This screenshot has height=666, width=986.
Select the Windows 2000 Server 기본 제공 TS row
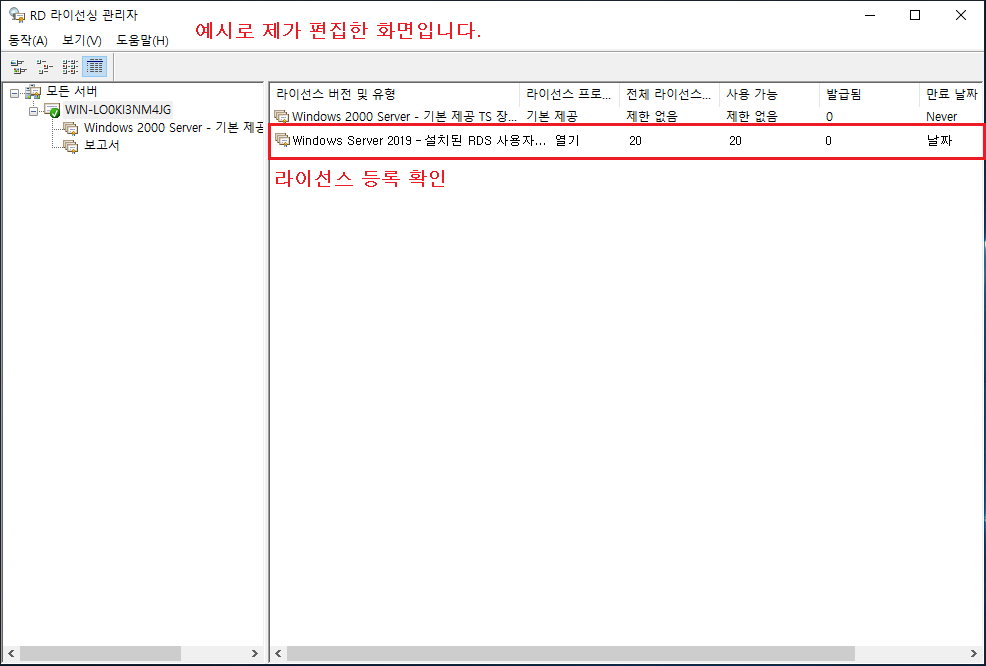(627, 116)
